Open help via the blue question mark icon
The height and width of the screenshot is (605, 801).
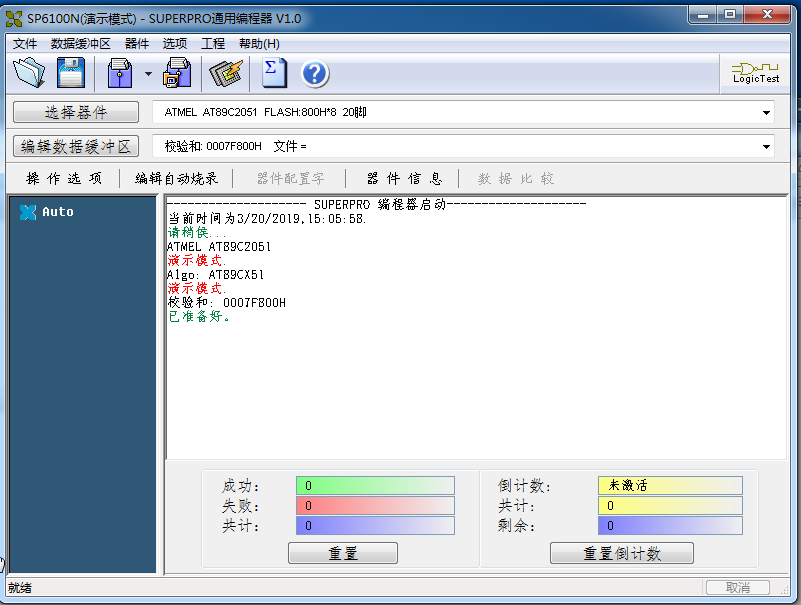(315, 74)
